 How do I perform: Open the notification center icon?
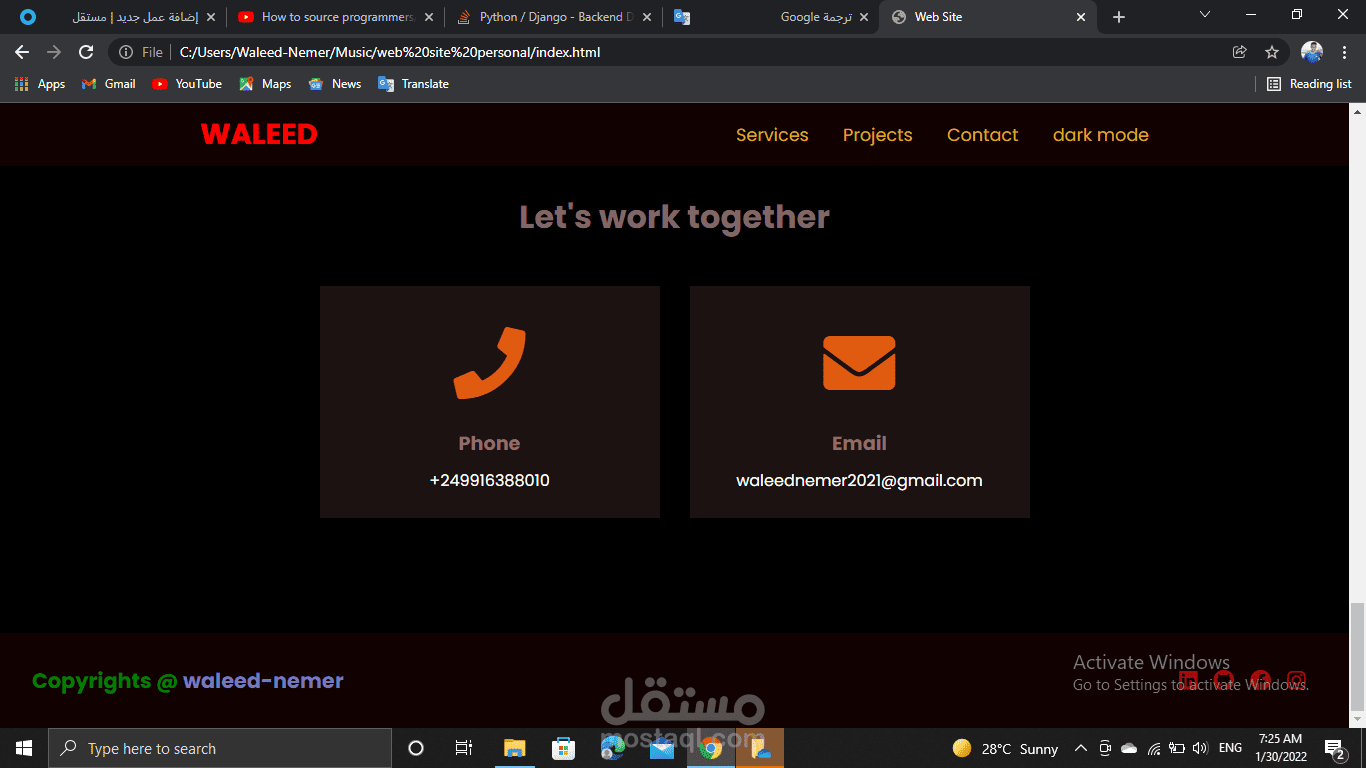pyautogui.click(x=1335, y=748)
